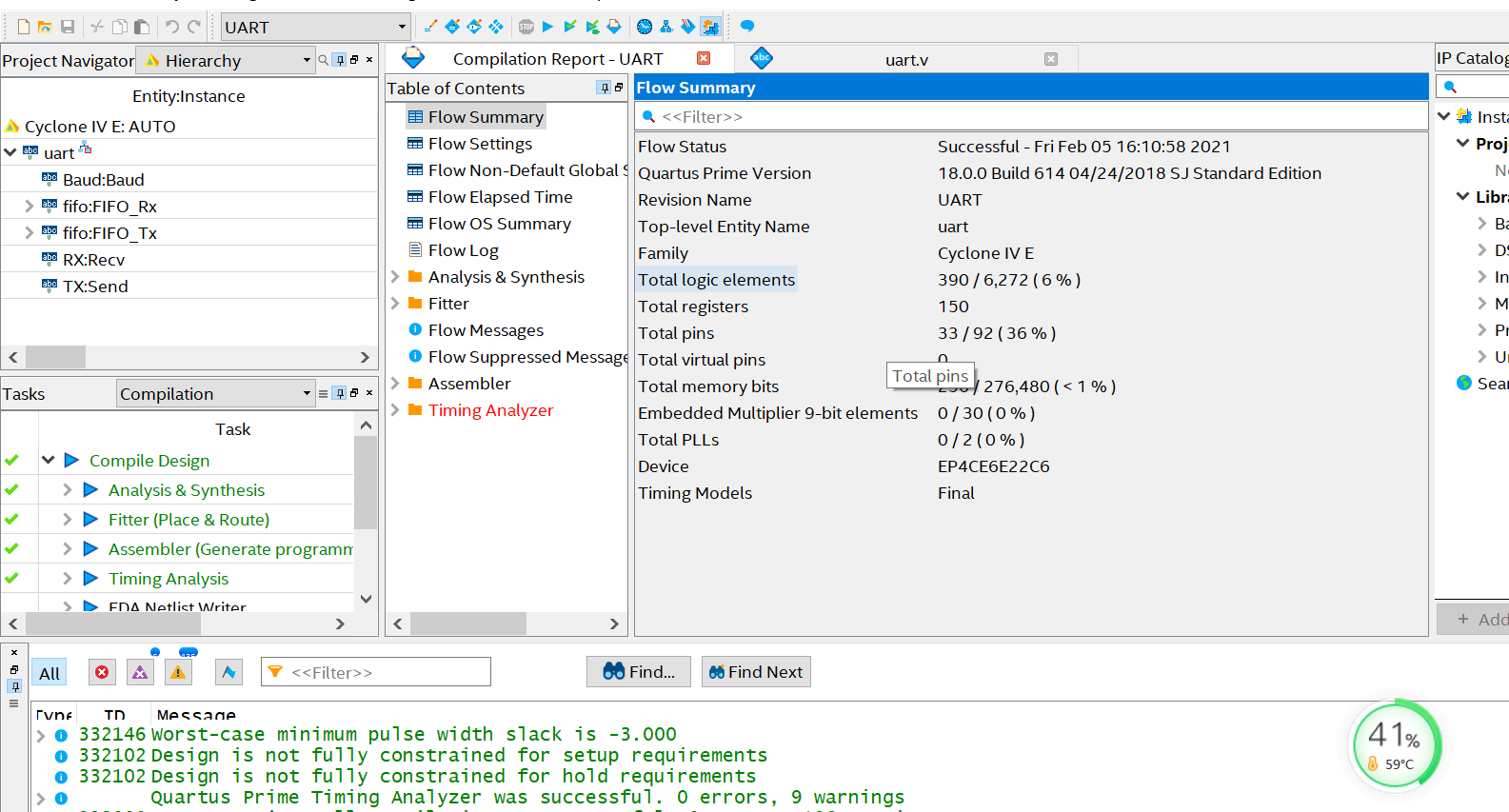Toggle pin on the Messages panel
1509x812 pixels.
14,686
